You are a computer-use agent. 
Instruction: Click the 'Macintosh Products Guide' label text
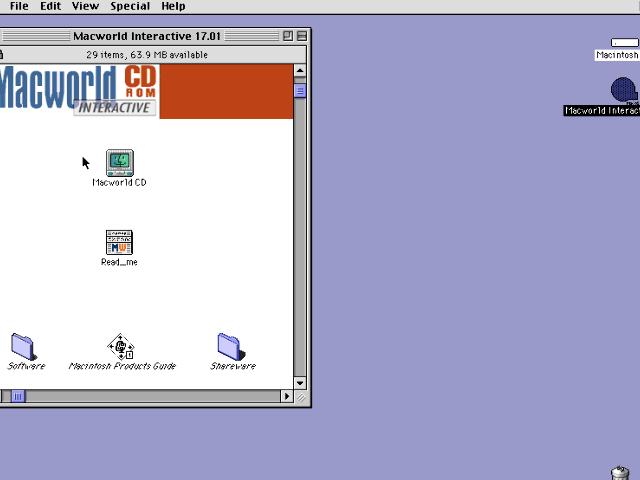click(122, 366)
